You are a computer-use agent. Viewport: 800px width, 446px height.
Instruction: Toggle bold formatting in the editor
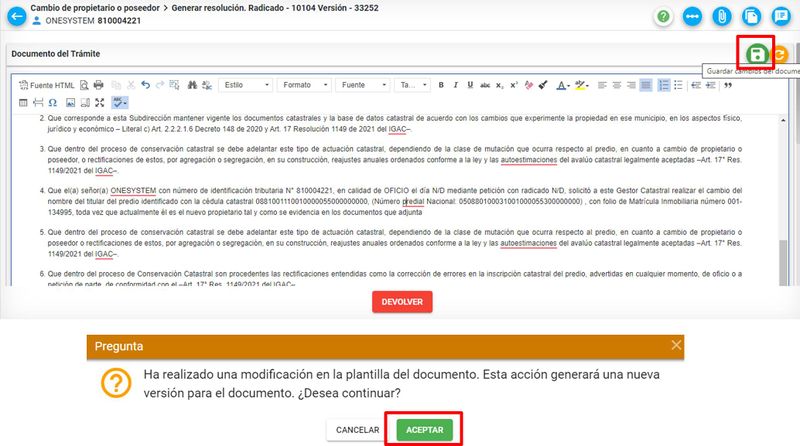(441, 85)
